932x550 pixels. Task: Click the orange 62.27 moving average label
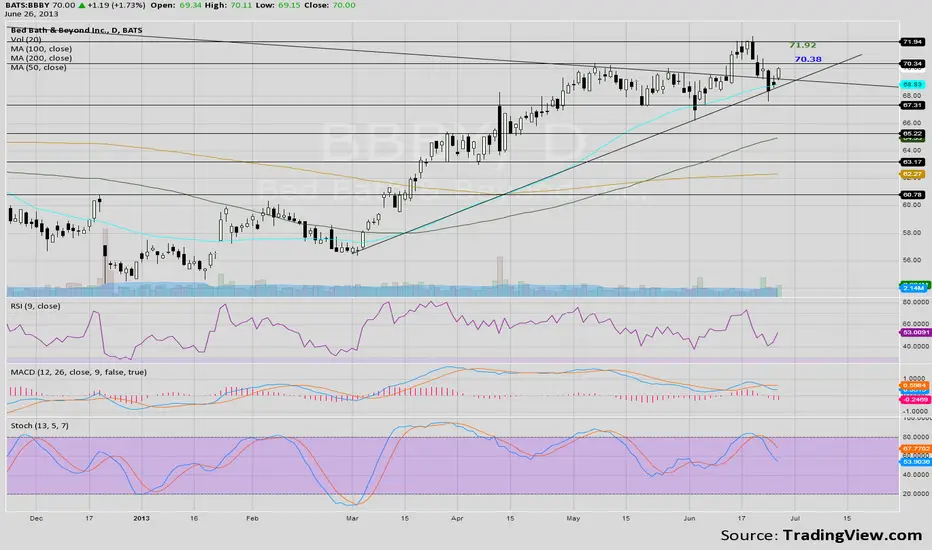tap(912, 174)
